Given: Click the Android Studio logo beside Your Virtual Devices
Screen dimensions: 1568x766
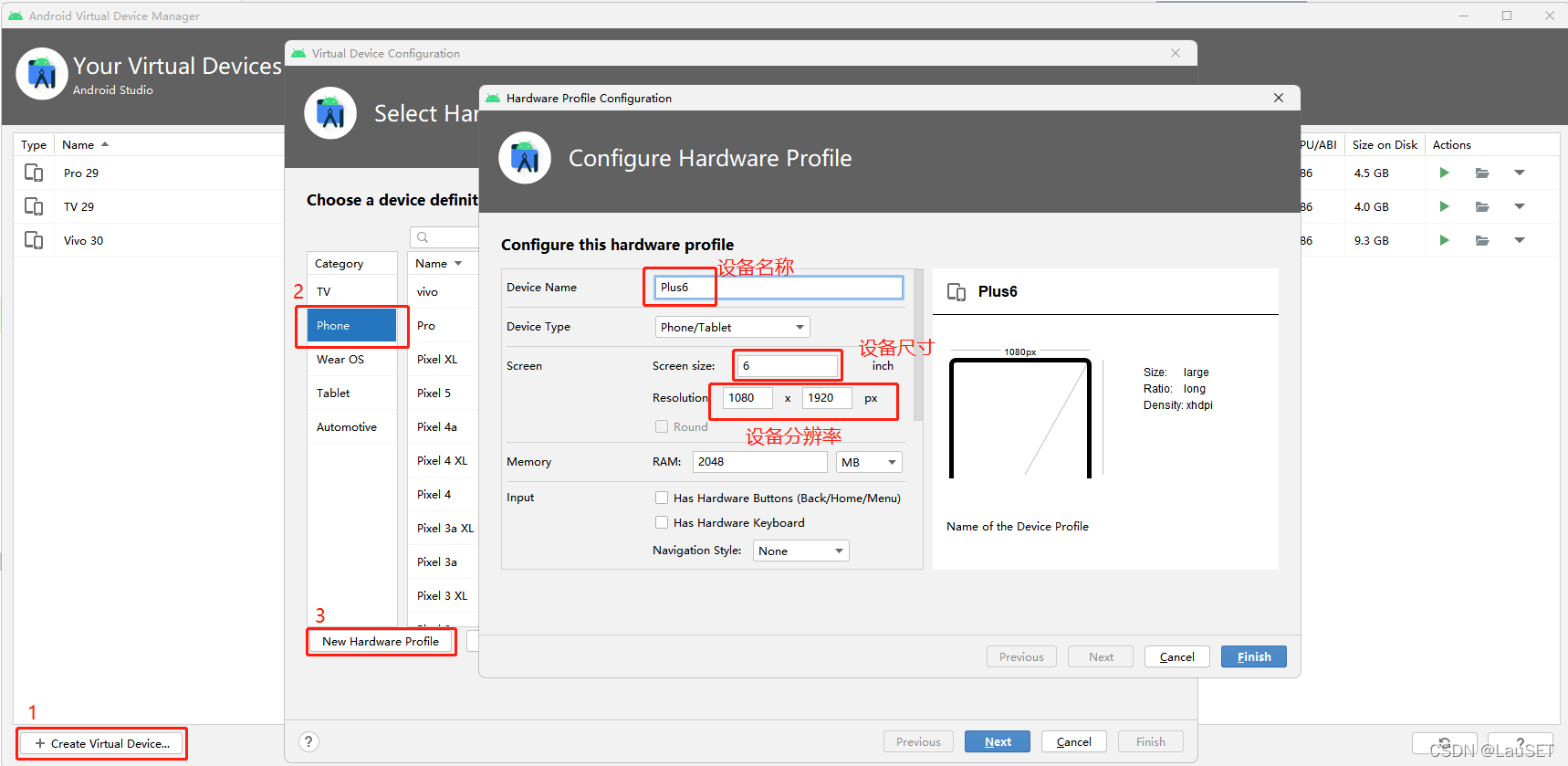Looking at the screenshot, I should 42,74.
